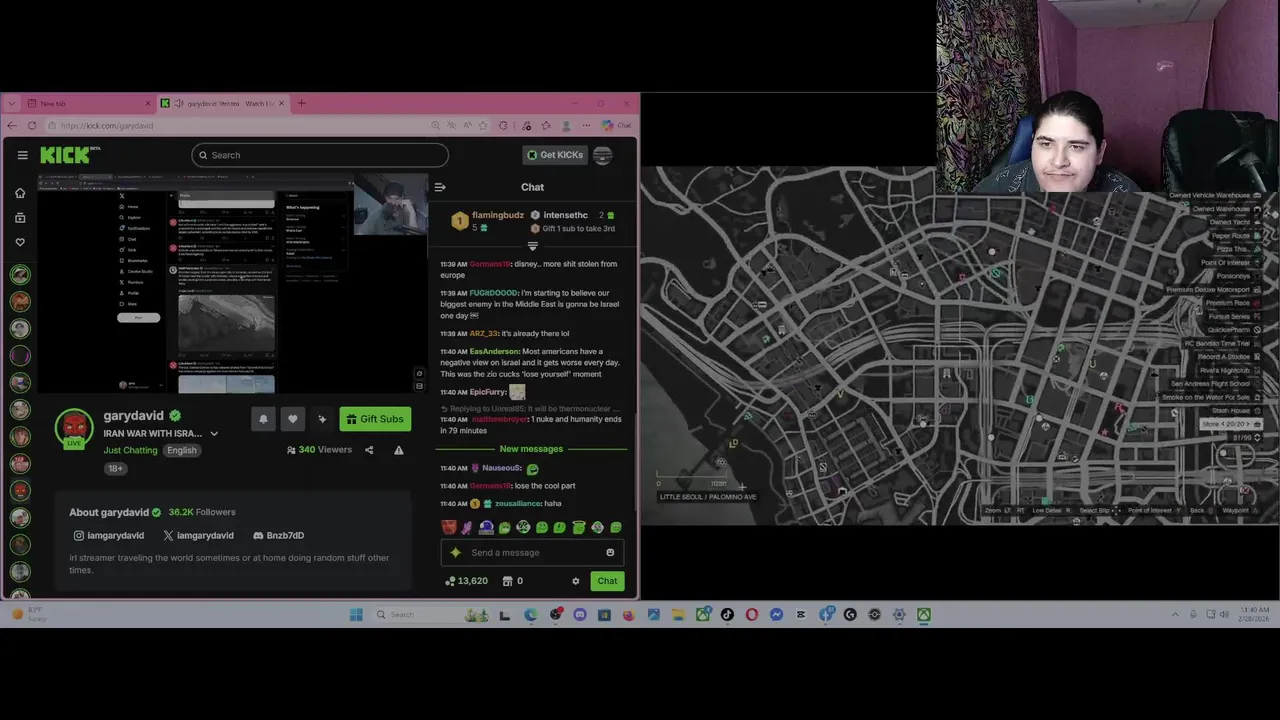This screenshot has height=720, width=1280.
Task: Click the browser back arrow
Action: coord(11,125)
